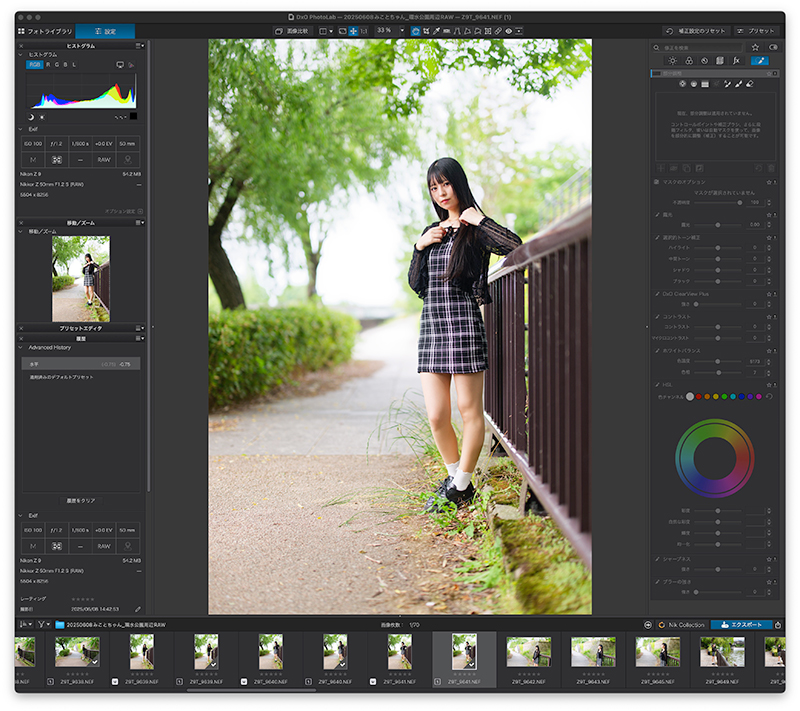Show the G channel in histogram
The width and height of the screenshot is (800, 711).
(x=57, y=65)
